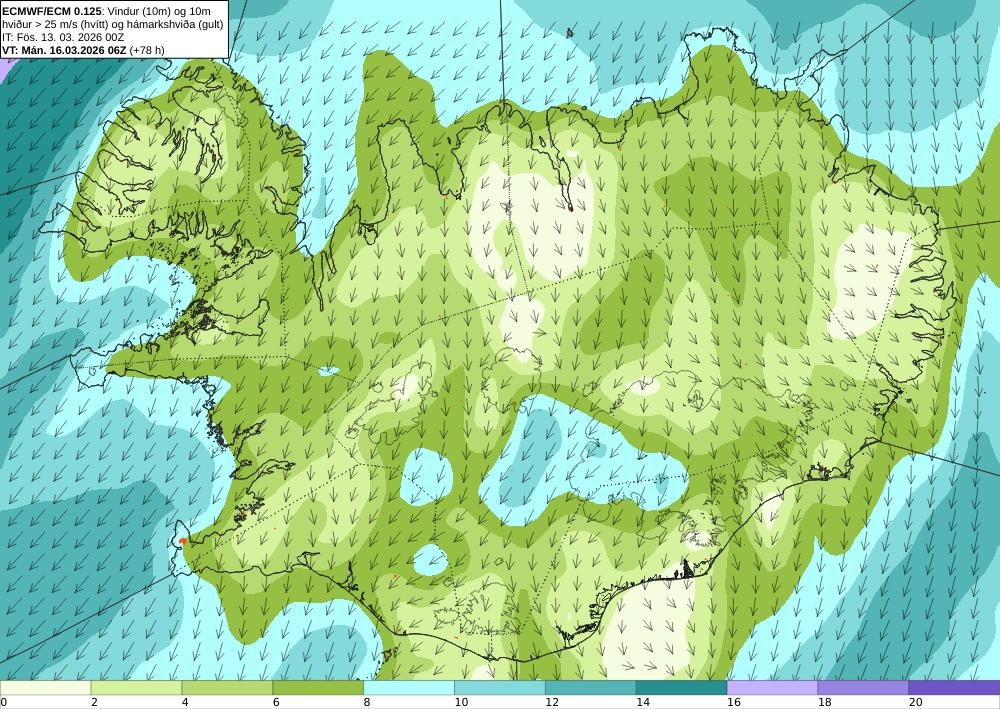This screenshot has height=709, width=1000.
Task: Click the legend scale label '2'
Action: 94,702
